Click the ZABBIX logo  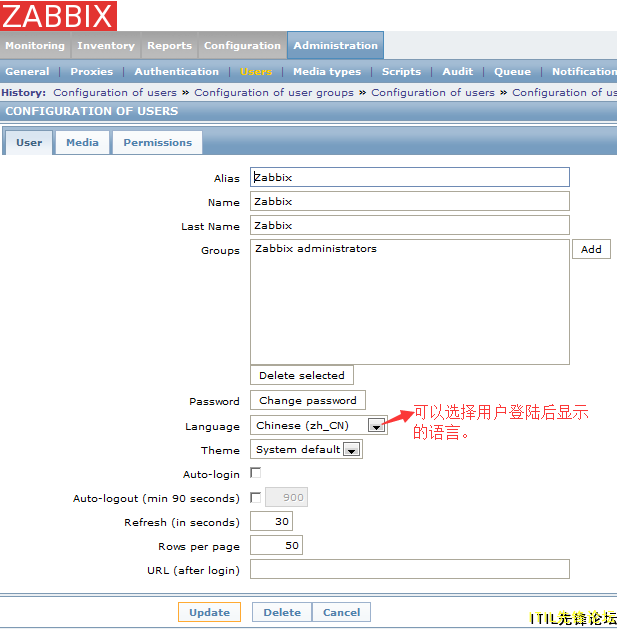pos(59,16)
